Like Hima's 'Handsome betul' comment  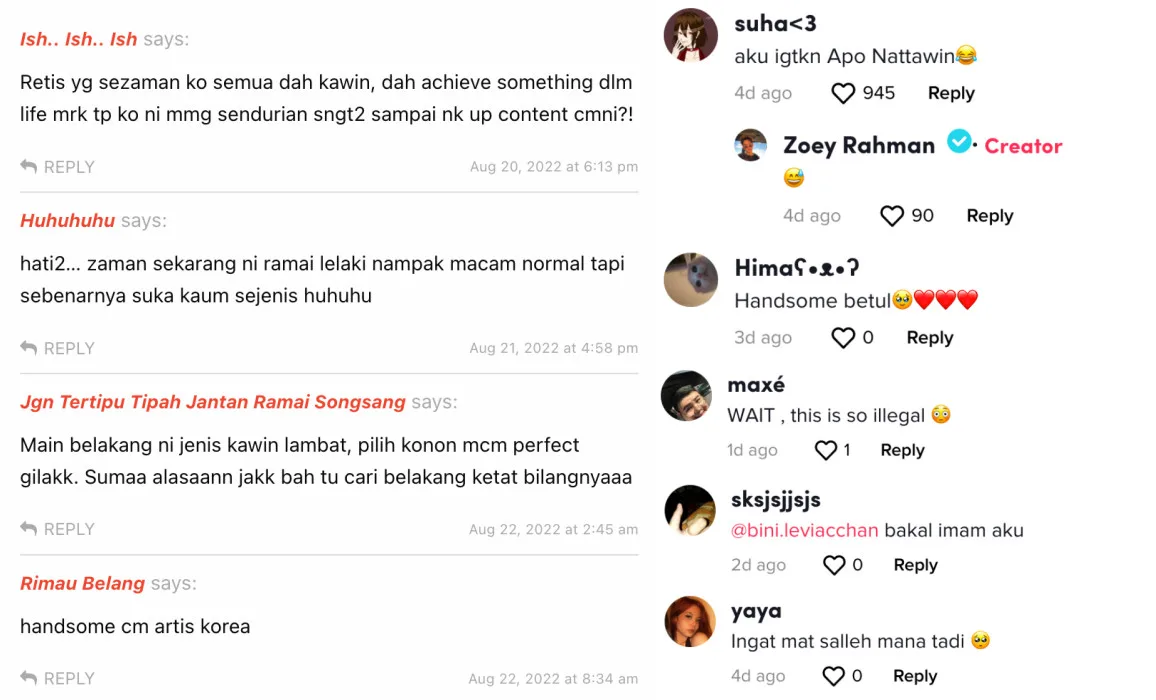click(843, 338)
